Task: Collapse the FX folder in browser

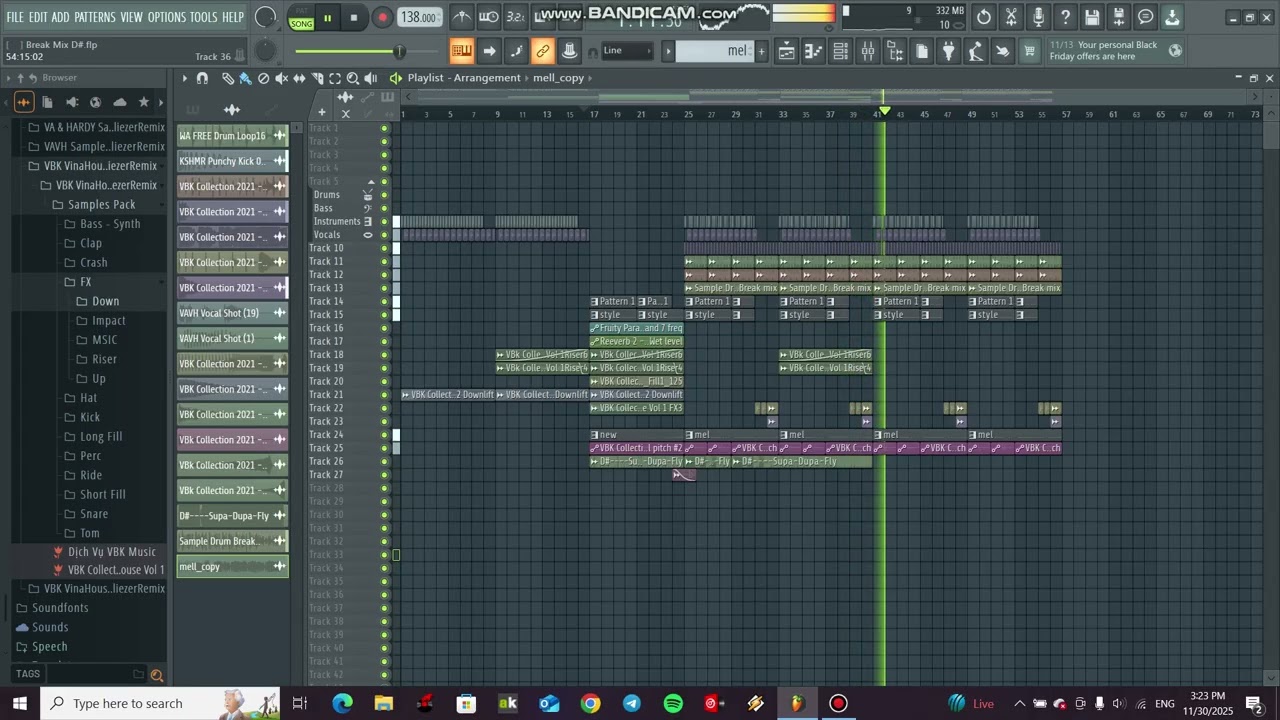Action: tap(85, 282)
